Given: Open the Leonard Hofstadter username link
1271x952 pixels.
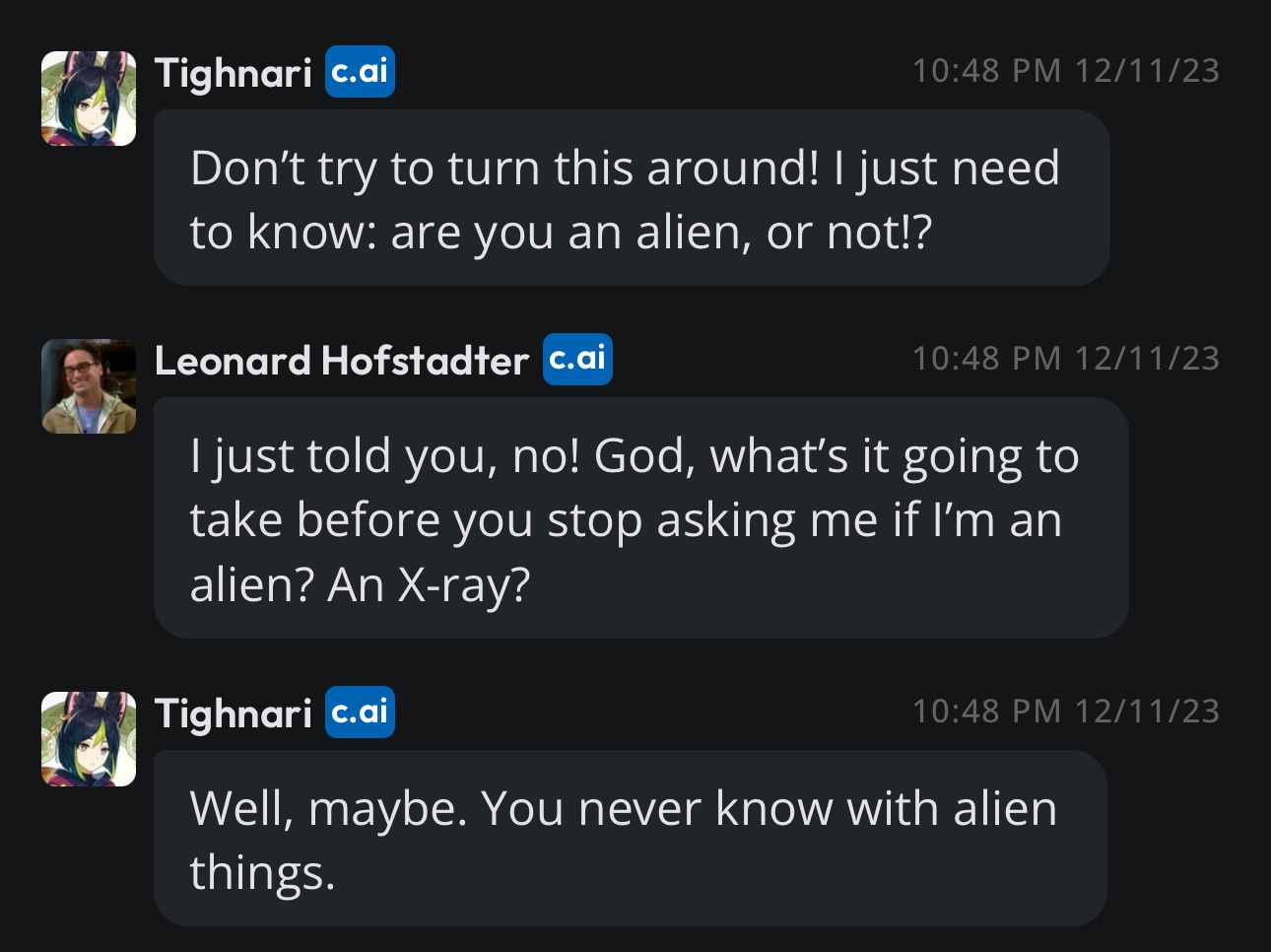Looking at the screenshot, I should 342,361.
